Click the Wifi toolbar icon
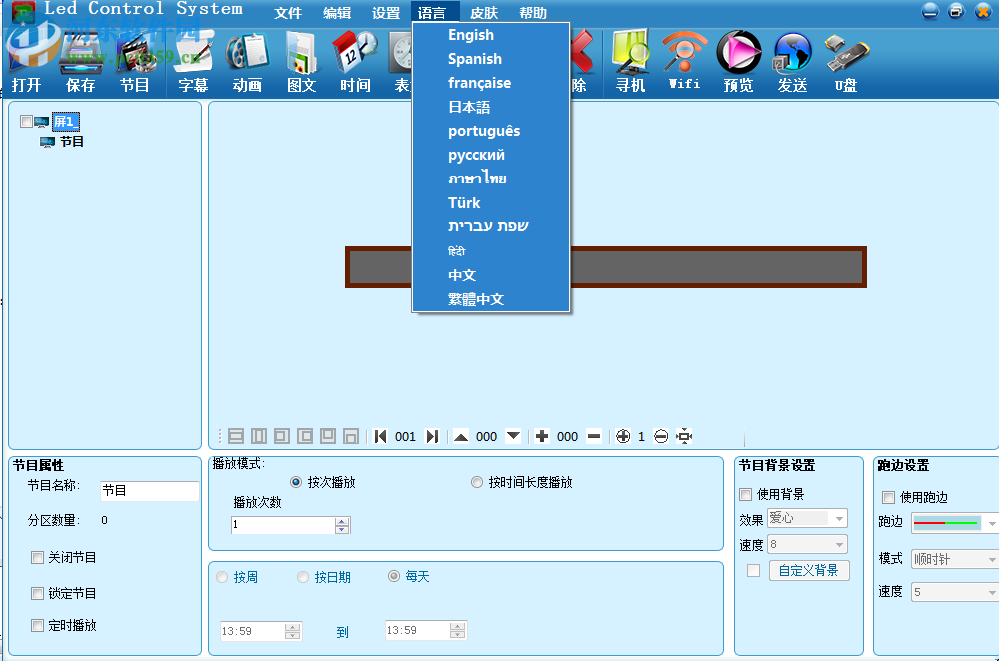The image size is (999, 661). pos(684,60)
